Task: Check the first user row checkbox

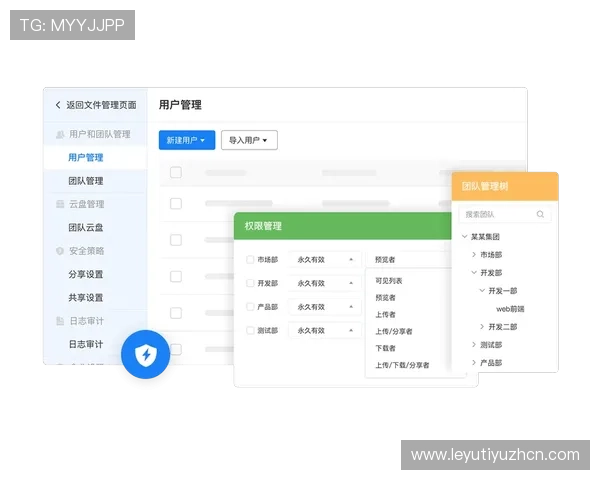Action: tap(176, 203)
